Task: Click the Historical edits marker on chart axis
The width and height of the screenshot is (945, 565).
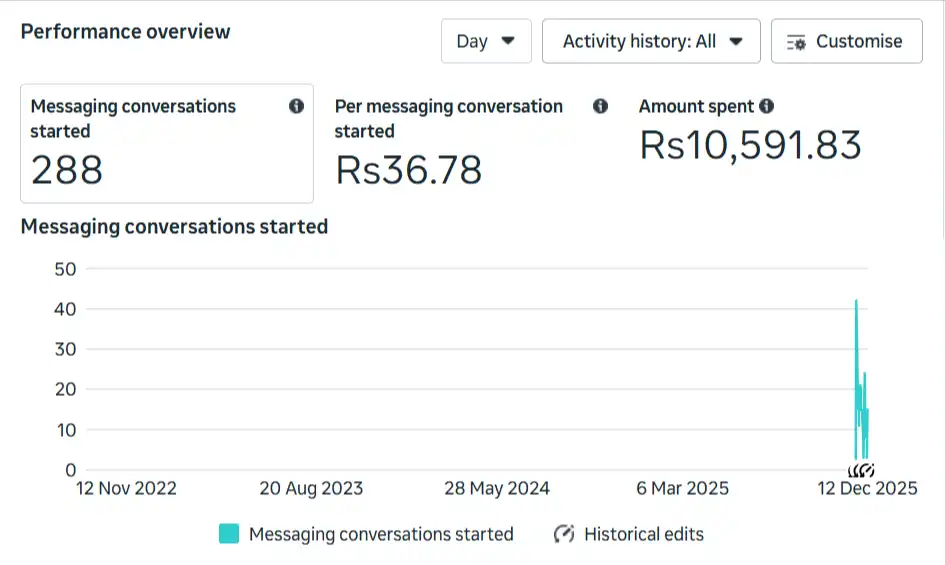Action: tap(861, 470)
